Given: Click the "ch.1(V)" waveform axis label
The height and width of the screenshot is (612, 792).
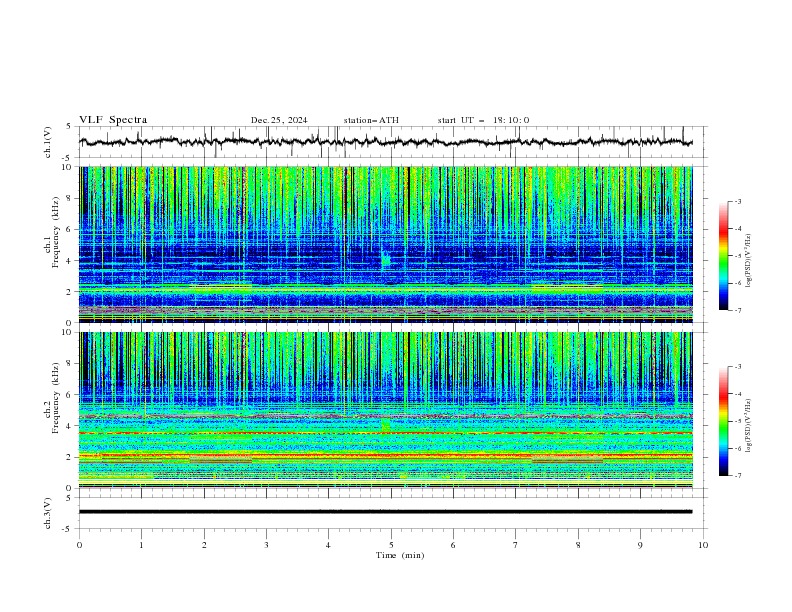Looking at the screenshot, I should (x=48, y=142).
